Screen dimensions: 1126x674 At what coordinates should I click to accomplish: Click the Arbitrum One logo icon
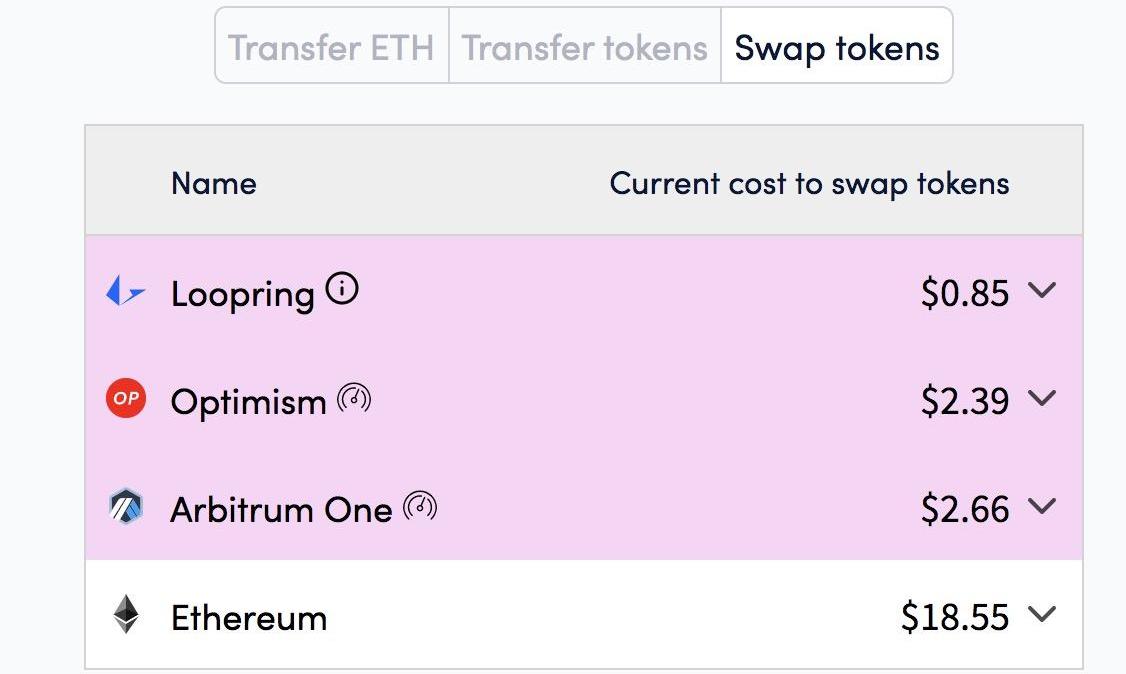click(126, 506)
